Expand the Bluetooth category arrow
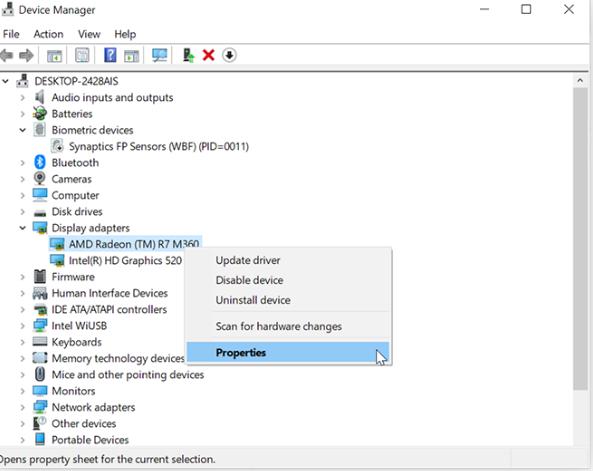Screen dimensions: 593x471 click(22, 163)
